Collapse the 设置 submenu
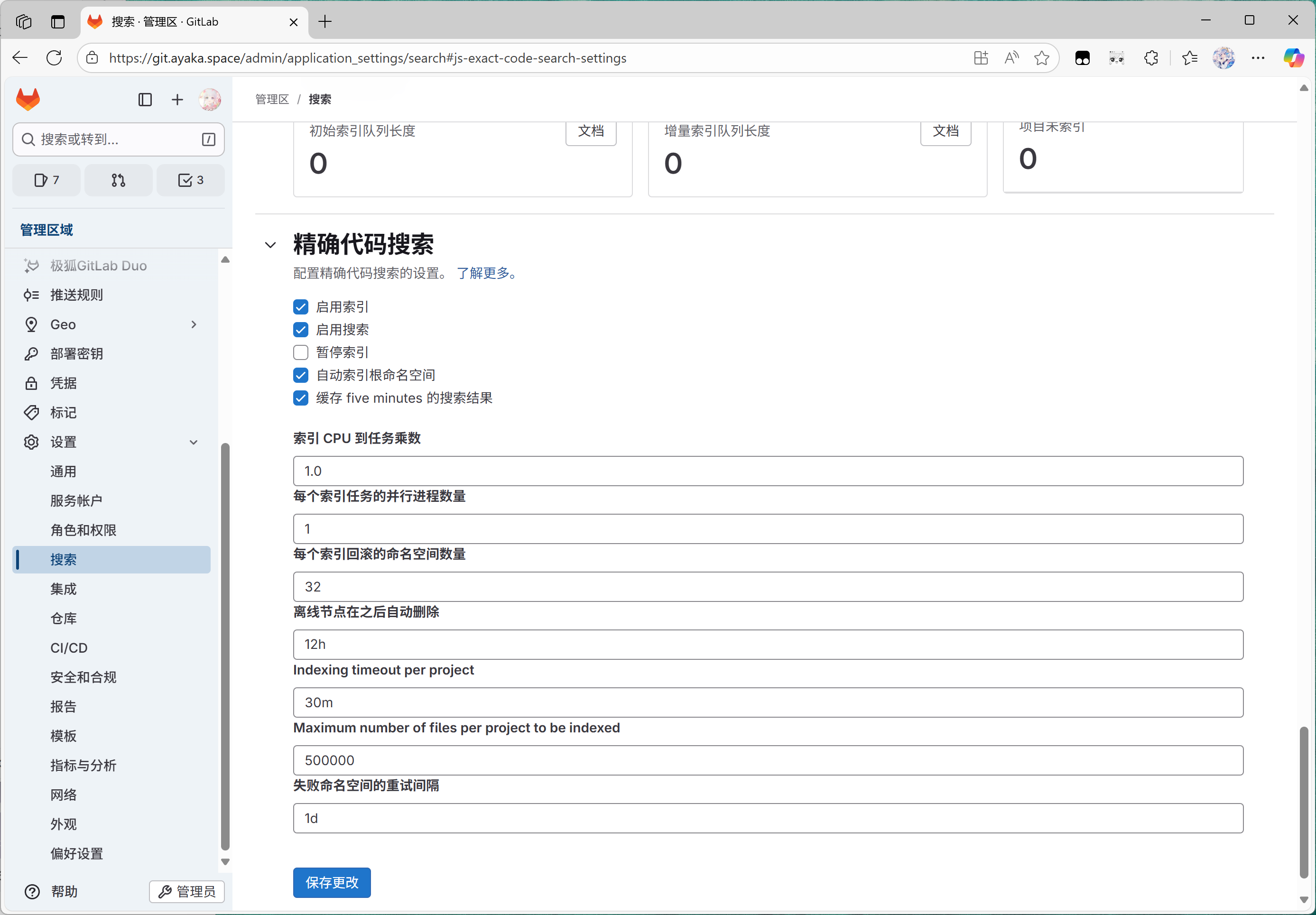This screenshot has height=915, width=1316. point(193,442)
